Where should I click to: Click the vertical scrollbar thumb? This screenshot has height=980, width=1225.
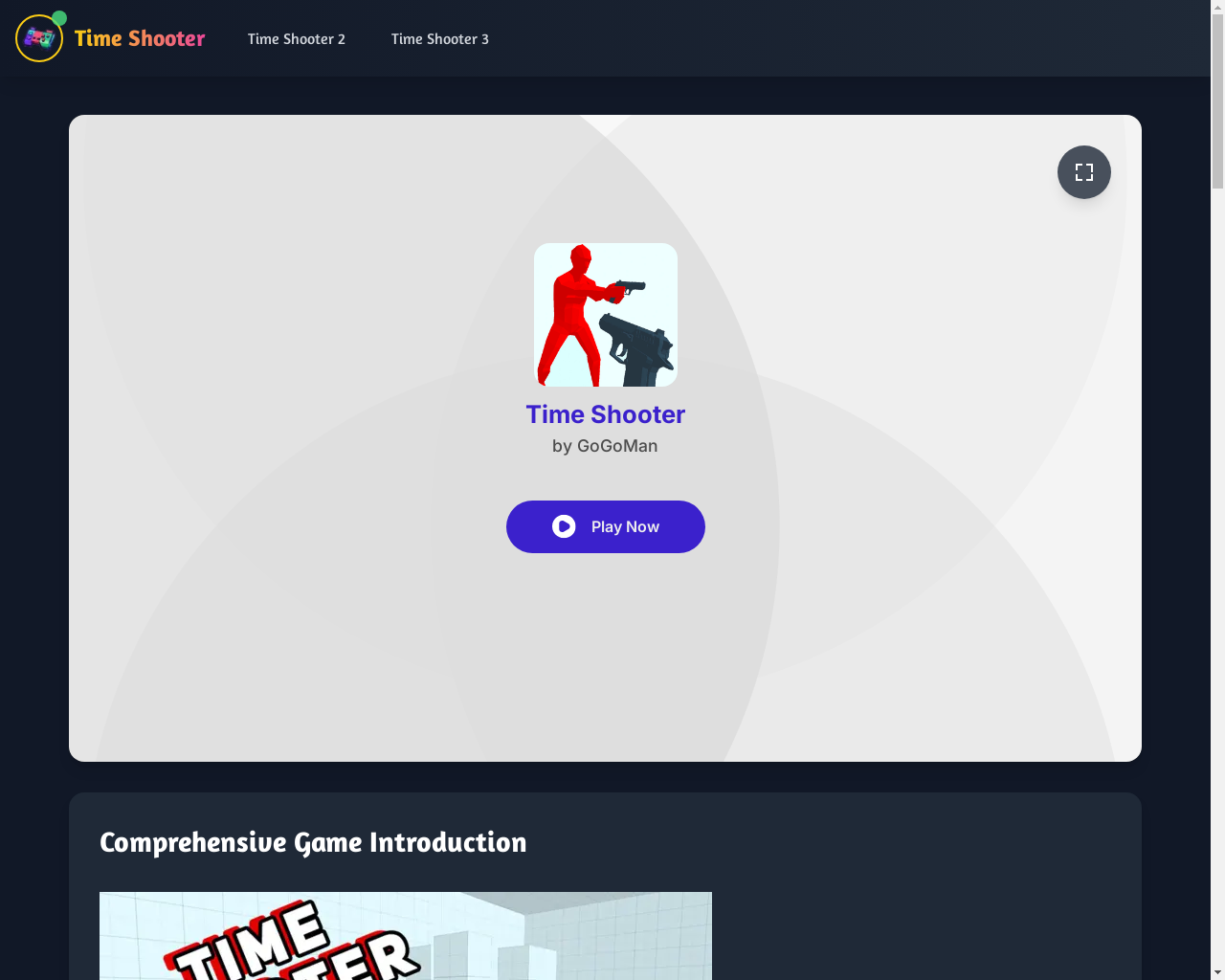click(x=1217, y=100)
